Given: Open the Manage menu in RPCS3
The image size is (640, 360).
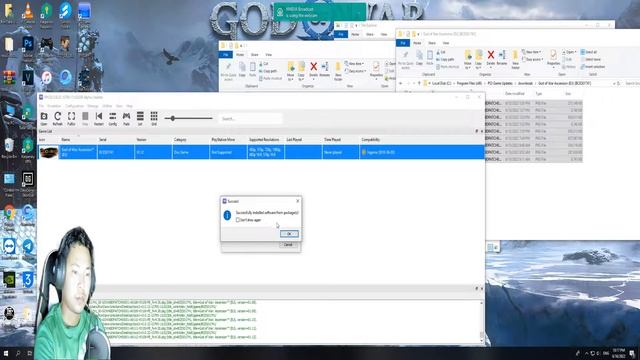Looking at the screenshot, I should [x=93, y=106].
